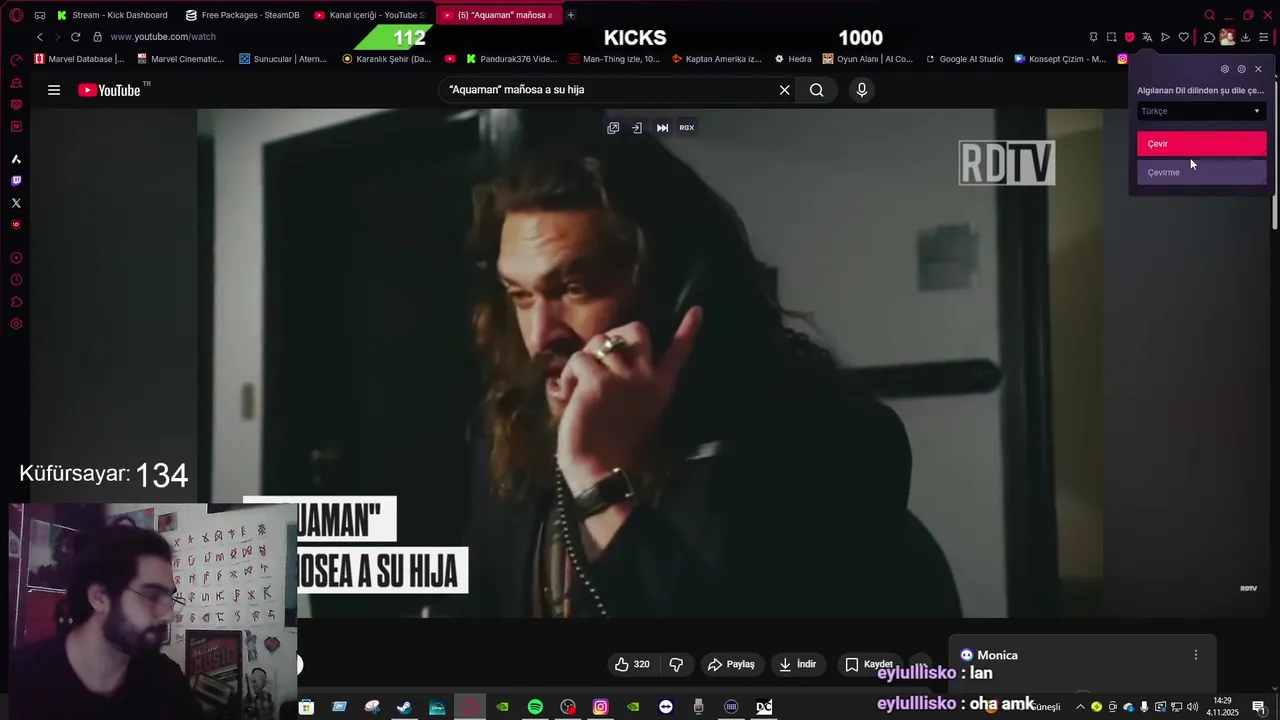The image size is (1280, 720).
Task: Open browser profile avatar
Action: 1227,37
